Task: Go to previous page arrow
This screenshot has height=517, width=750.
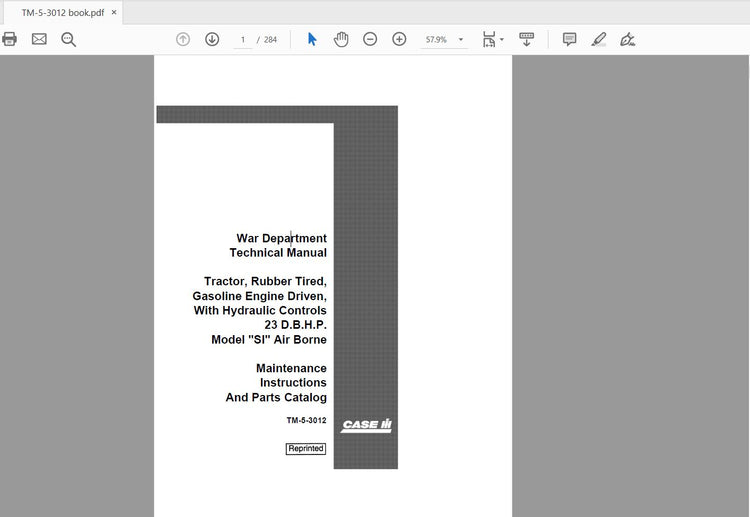Action: (x=183, y=39)
